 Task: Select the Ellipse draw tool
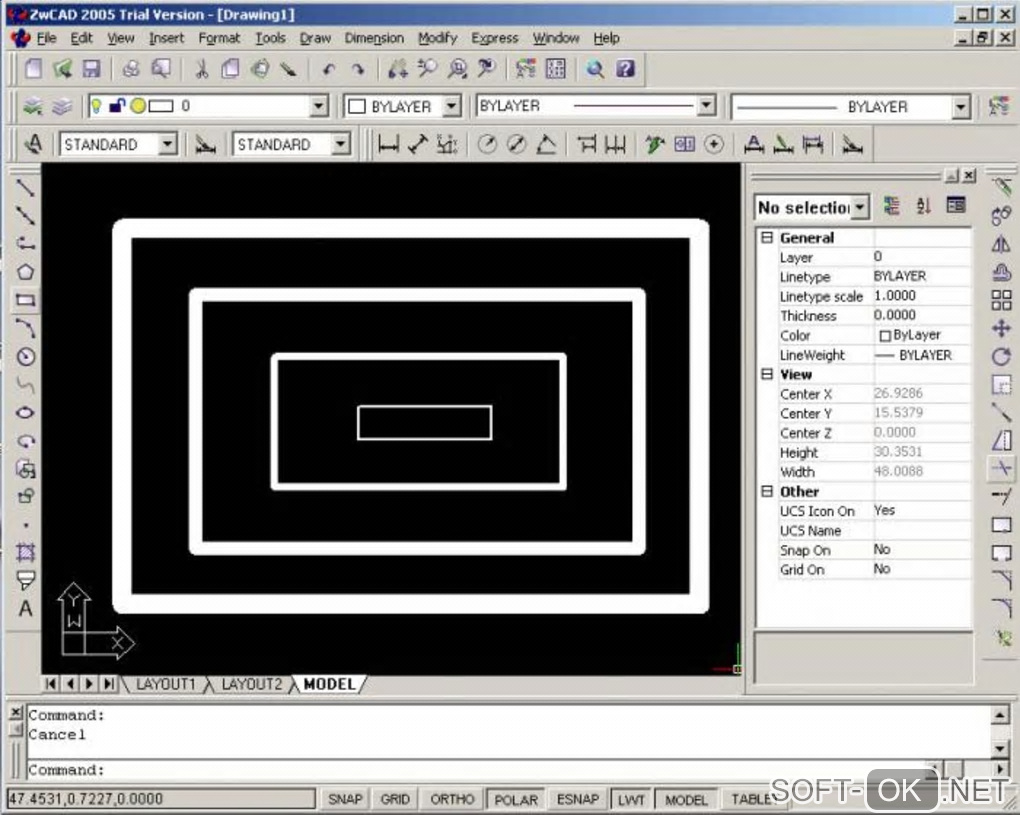(x=25, y=412)
